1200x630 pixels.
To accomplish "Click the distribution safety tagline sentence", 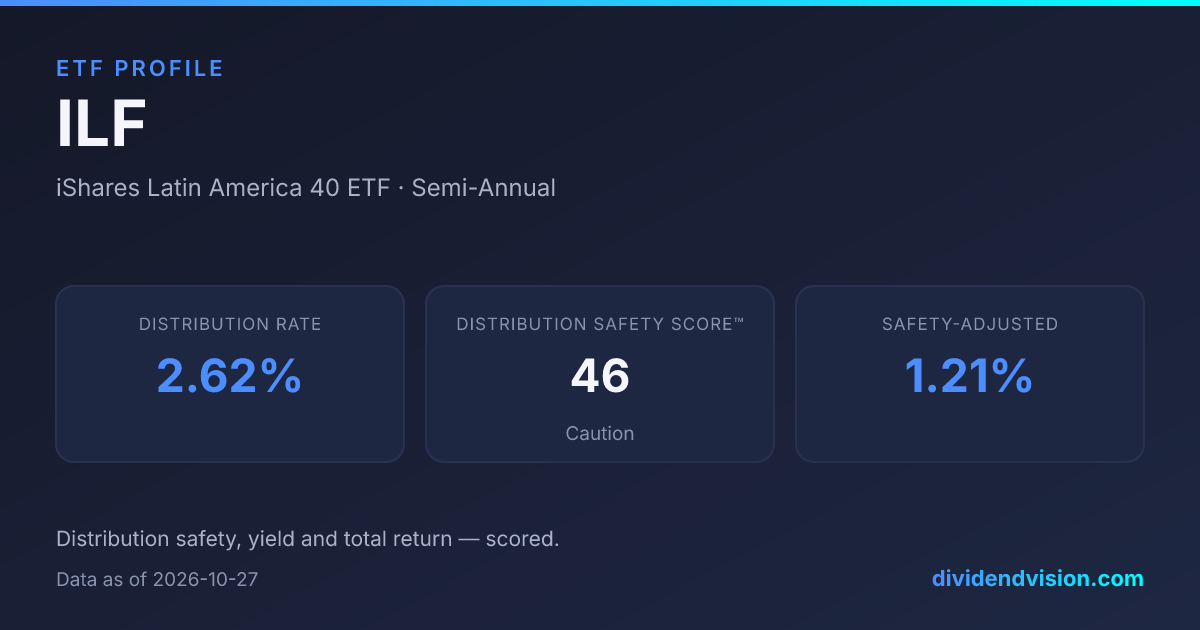I will pyautogui.click(x=308, y=539).
